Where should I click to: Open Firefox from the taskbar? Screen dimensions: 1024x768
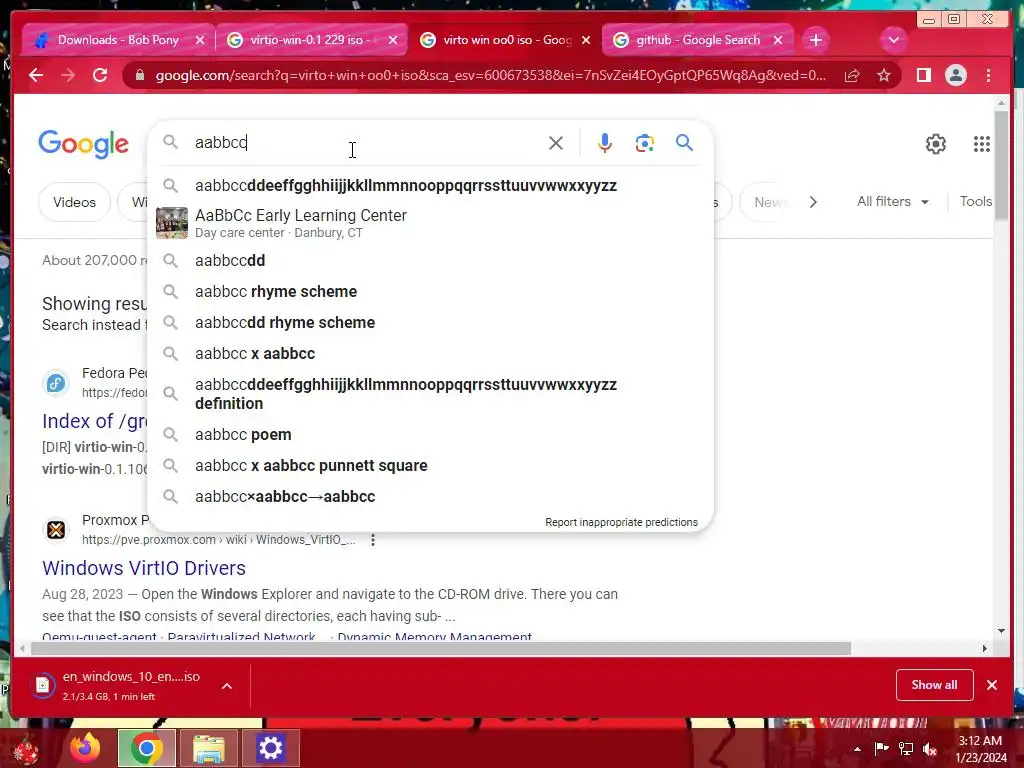click(x=85, y=748)
